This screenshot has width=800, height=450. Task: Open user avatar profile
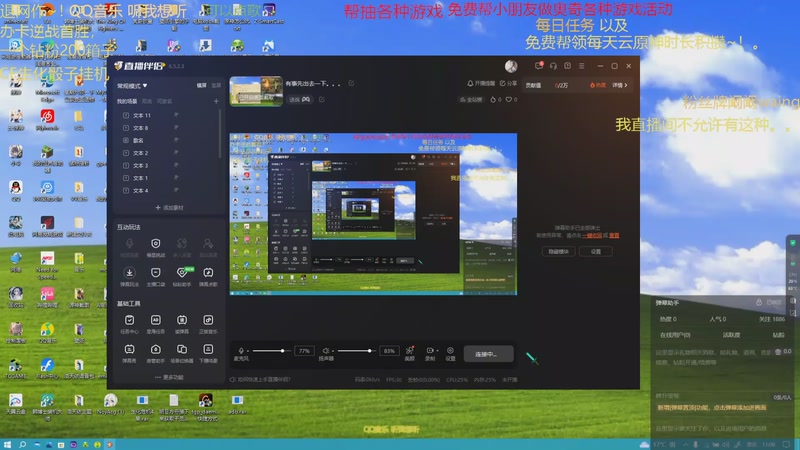tap(511, 66)
